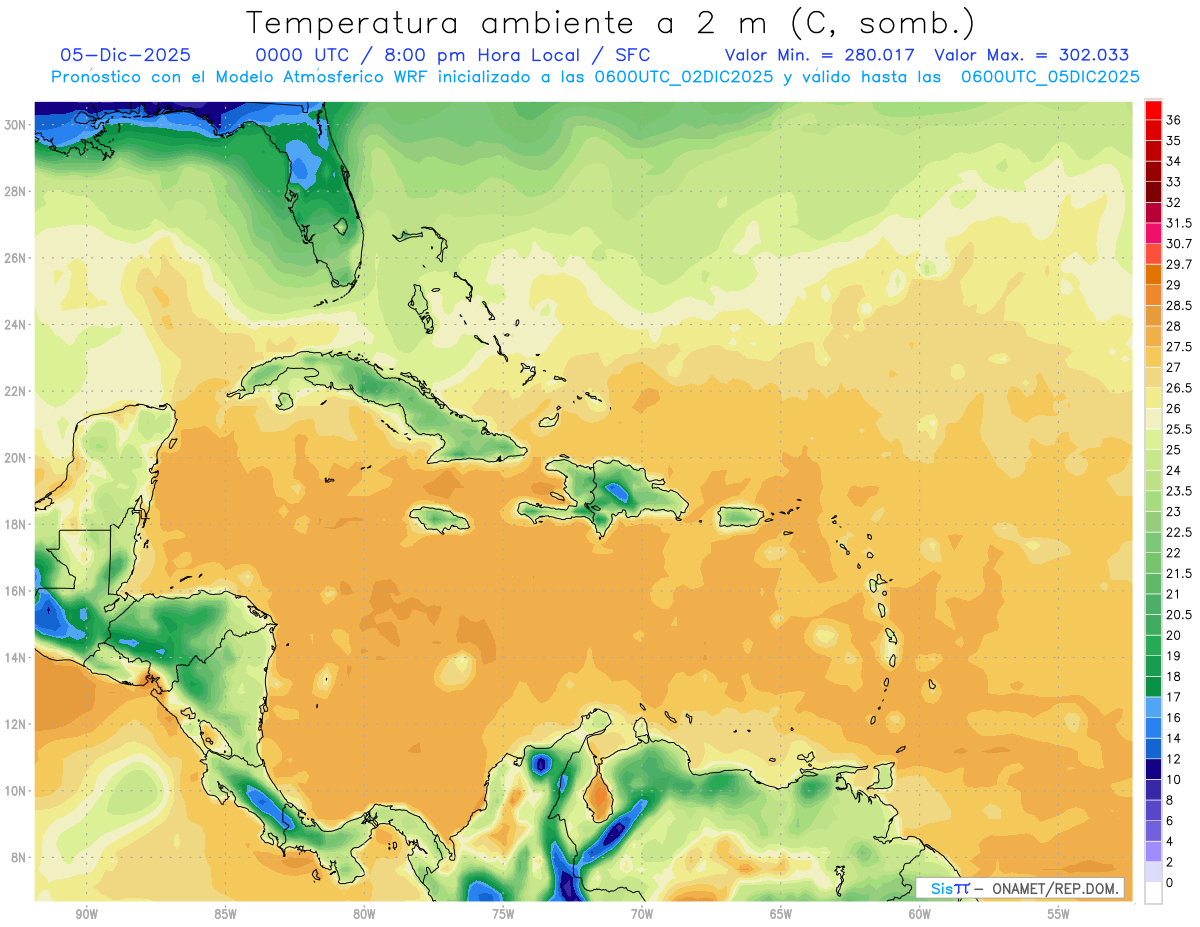Image resolution: width=1200 pixels, height=927 pixels.
Task: Click the 14N latitude label
Action: (16, 657)
